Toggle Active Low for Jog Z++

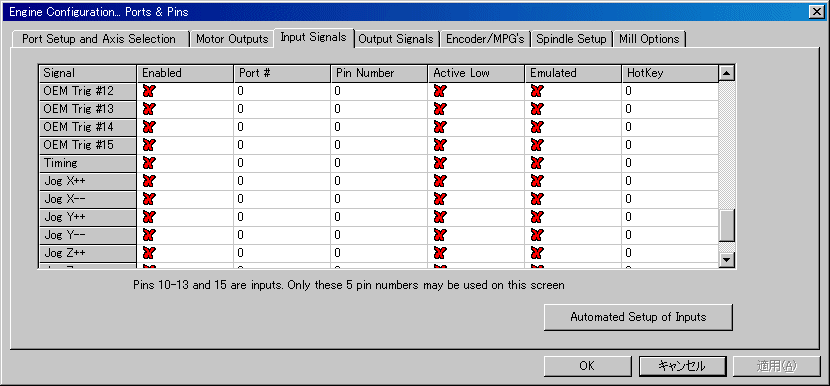click(439, 253)
